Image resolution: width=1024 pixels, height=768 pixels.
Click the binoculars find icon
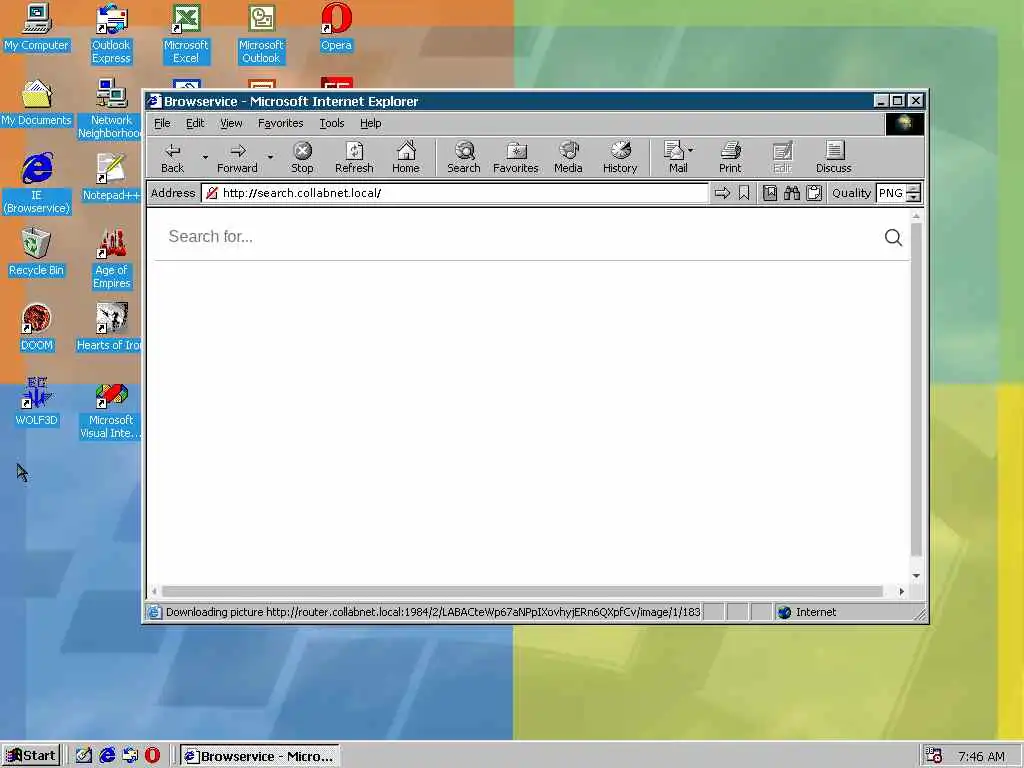click(x=792, y=193)
